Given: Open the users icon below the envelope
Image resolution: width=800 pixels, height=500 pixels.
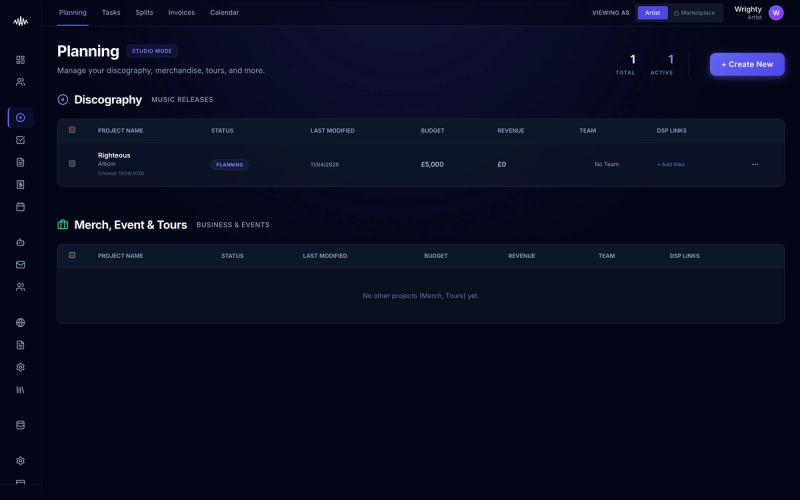Looking at the screenshot, I should (x=20, y=287).
